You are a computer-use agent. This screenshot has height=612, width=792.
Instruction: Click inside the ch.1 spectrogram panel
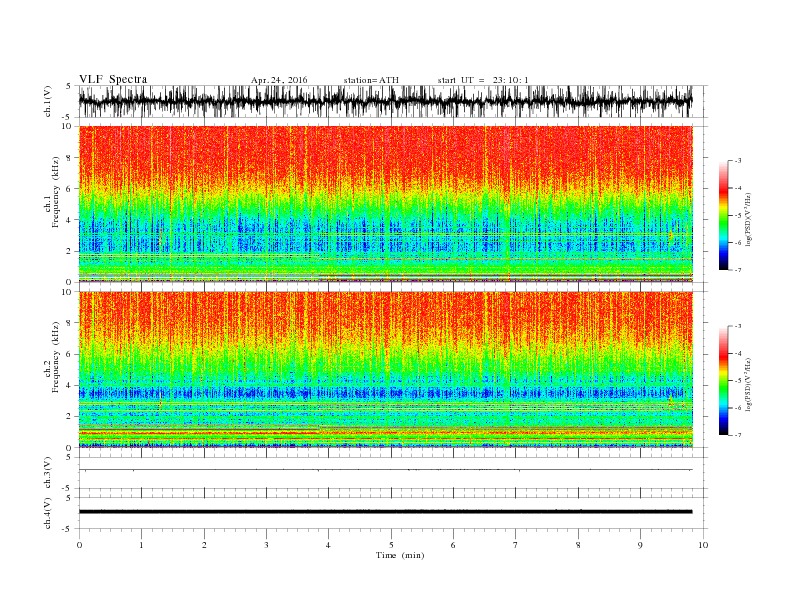click(386, 204)
